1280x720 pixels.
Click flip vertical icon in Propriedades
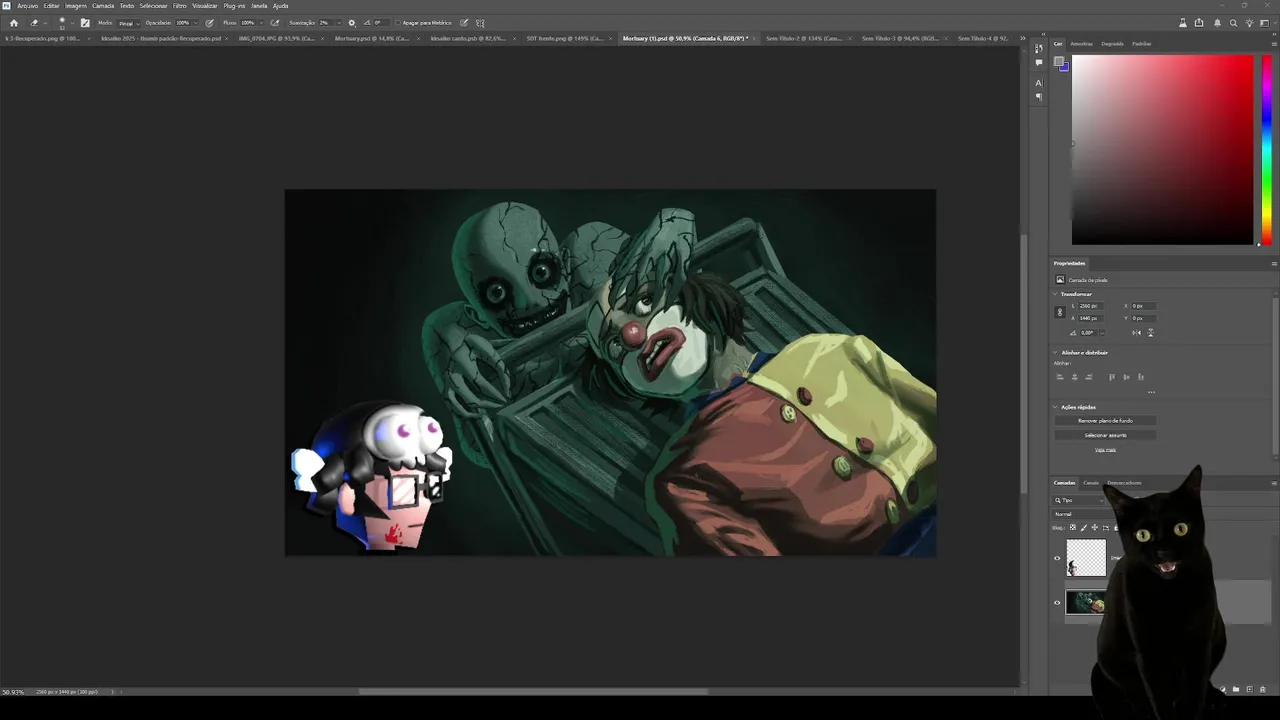(x=1151, y=333)
